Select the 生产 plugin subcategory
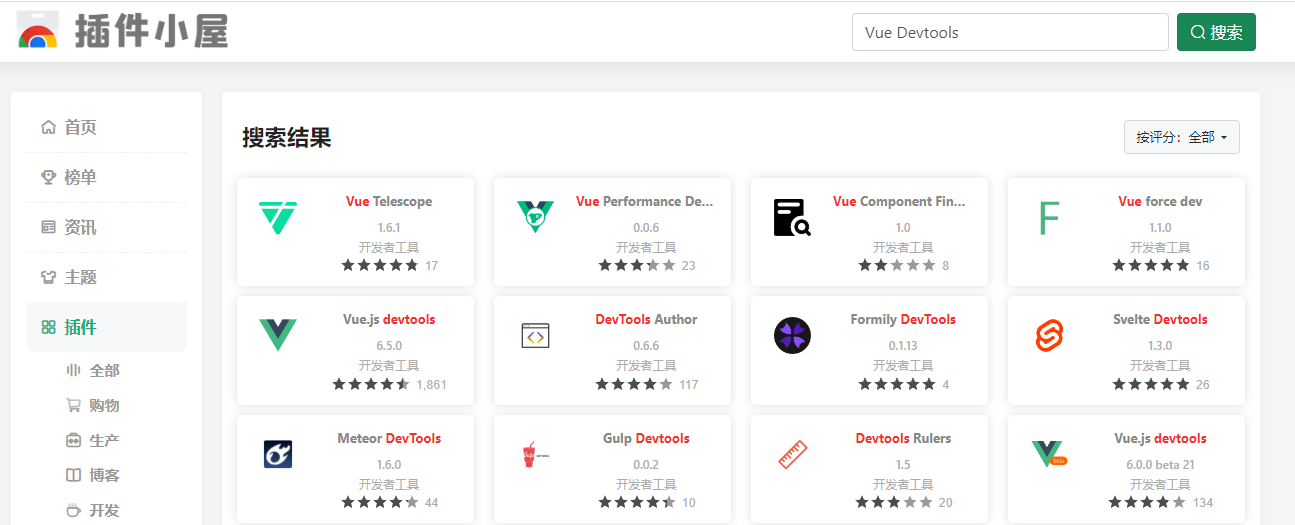Image resolution: width=1295 pixels, height=525 pixels. click(x=106, y=440)
